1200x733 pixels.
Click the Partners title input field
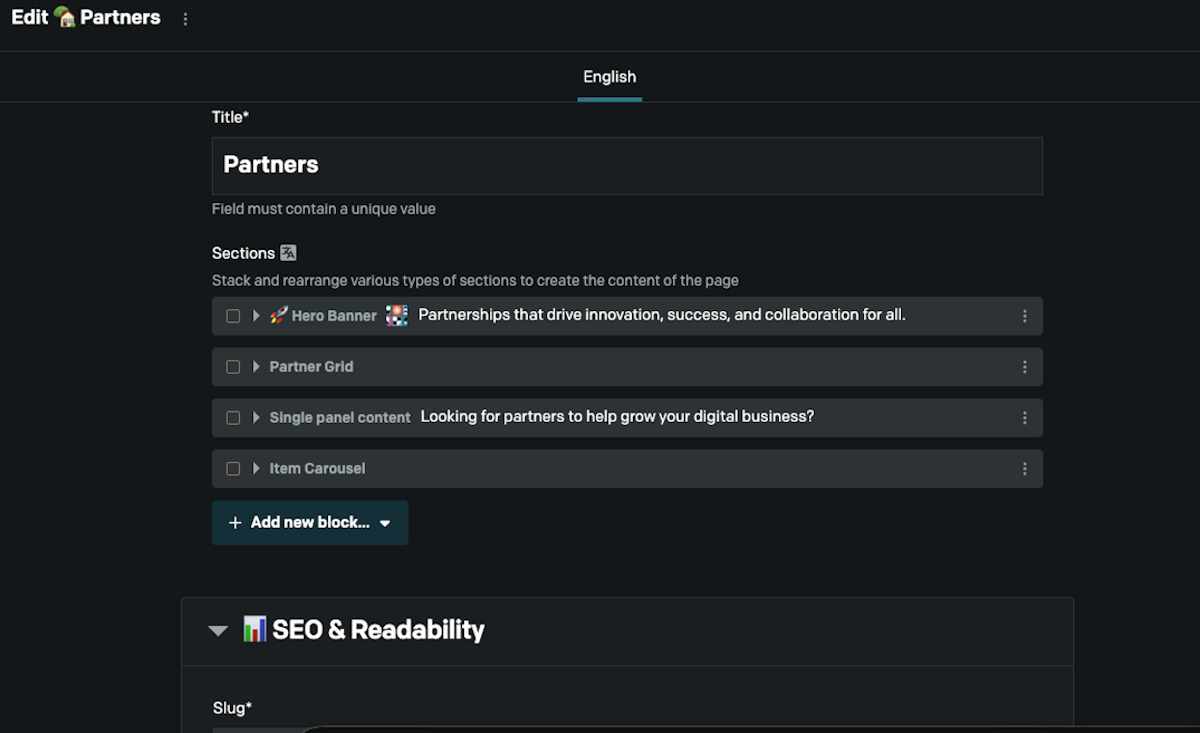pos(627,166)
